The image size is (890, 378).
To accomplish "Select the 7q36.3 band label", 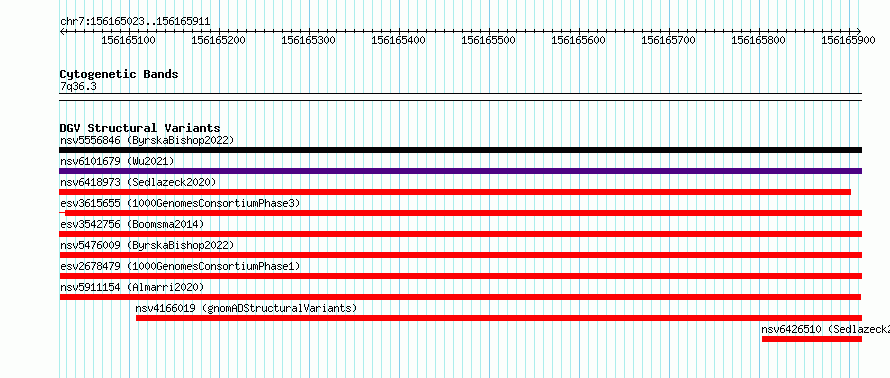I will (78, 86).
